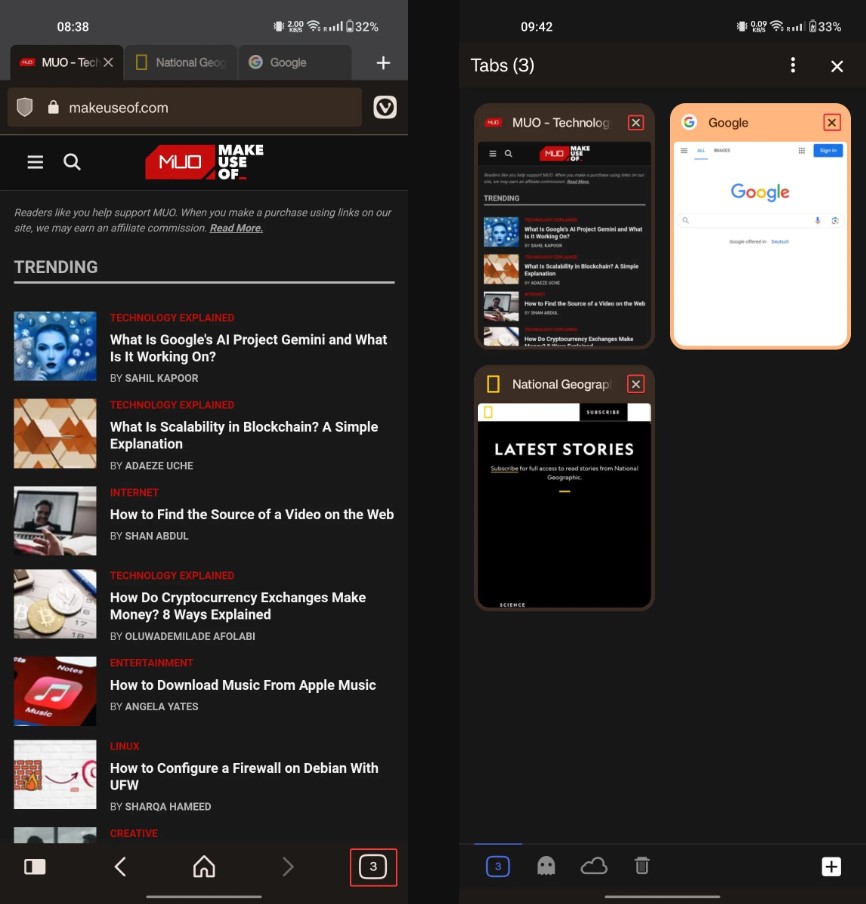Open a new tab with plus button
The image size is (866, 904).
[x=831, y=866]
